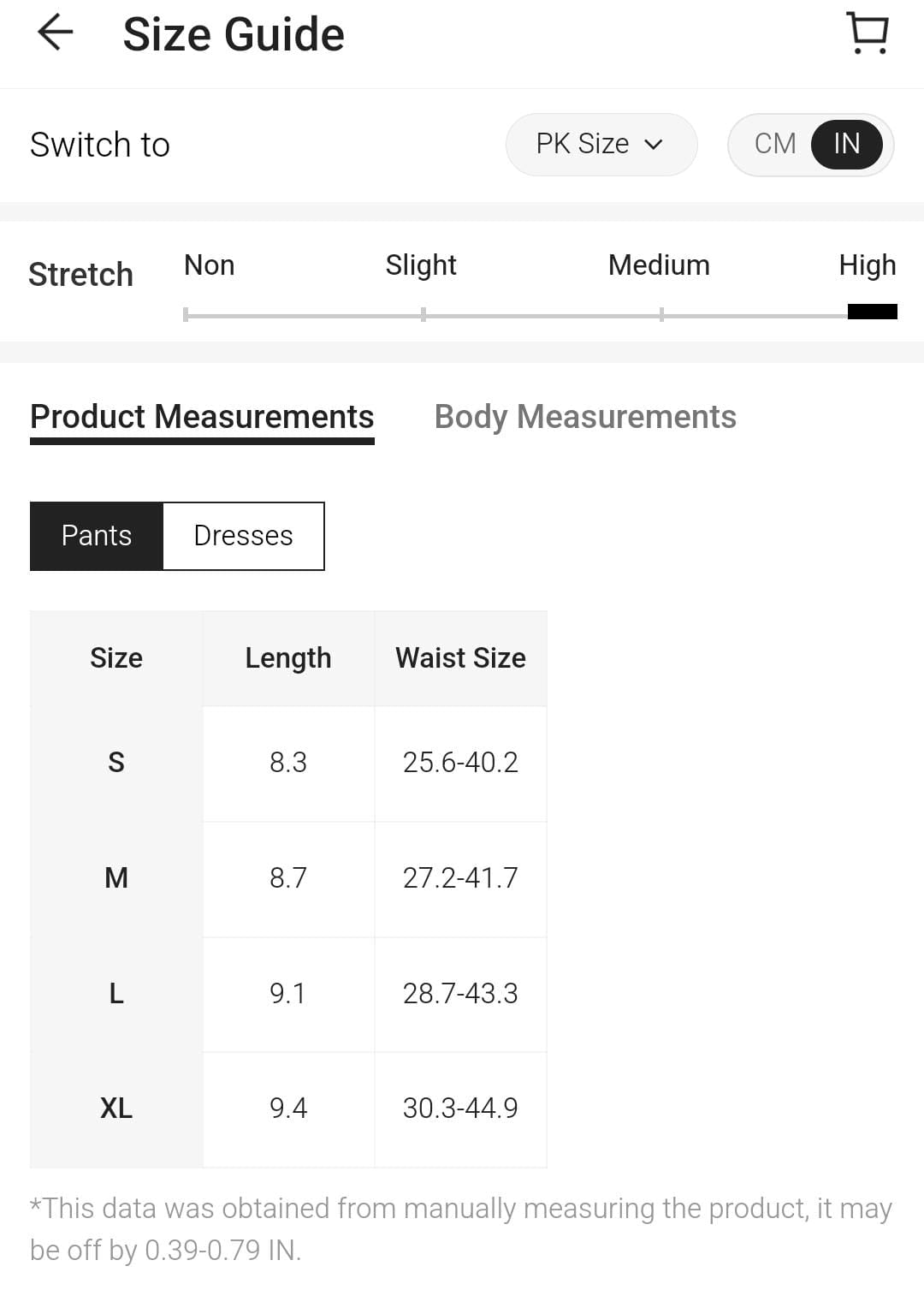Select the IN unit option
This screenshot has width=924, height=1290.
pos(846,144)
